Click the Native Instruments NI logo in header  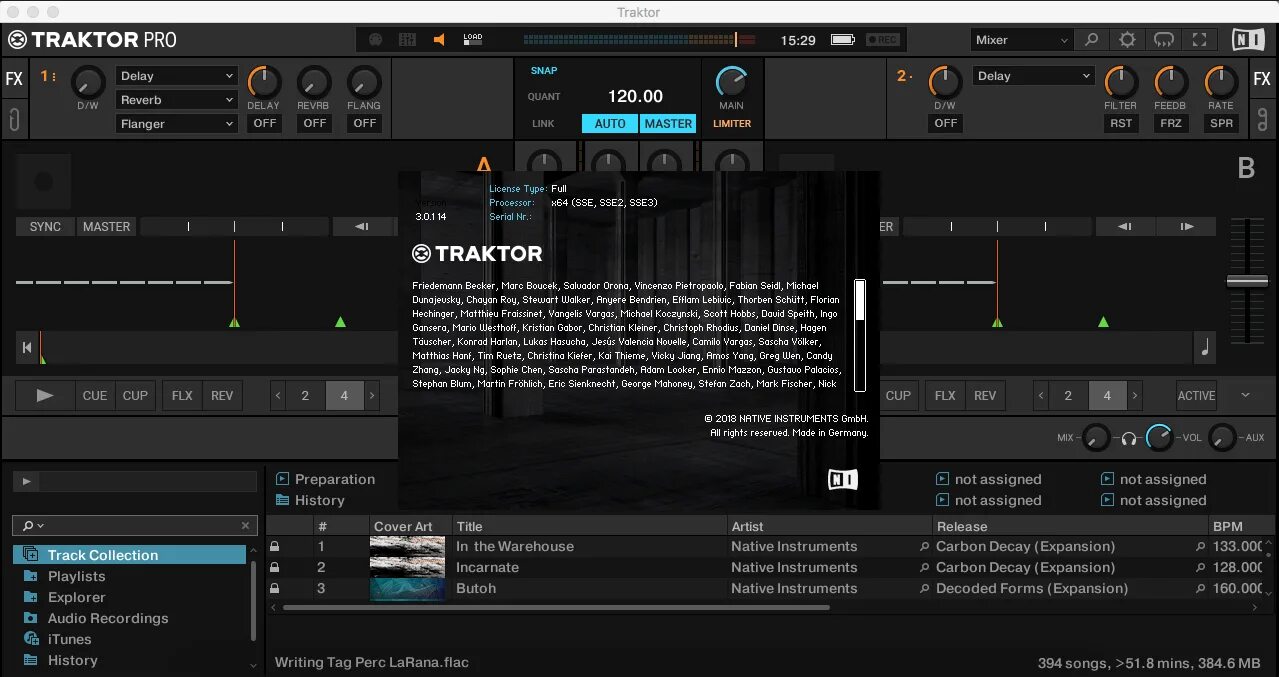pos(1248,40)
